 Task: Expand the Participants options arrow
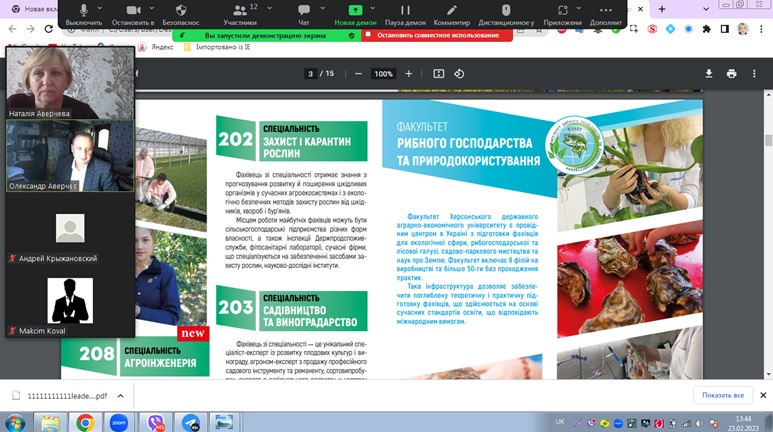tap(270, 8)
